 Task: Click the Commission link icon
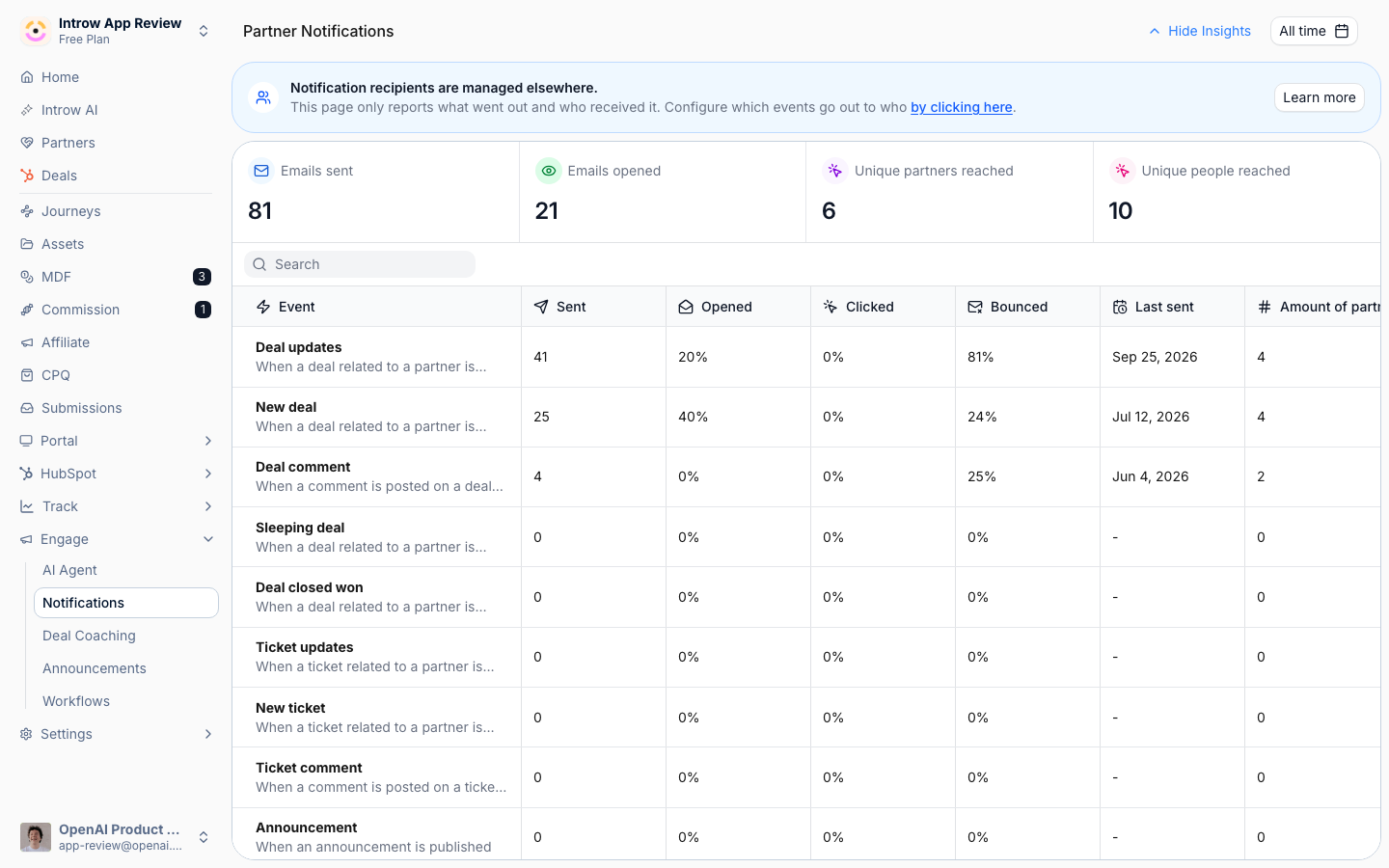(x=27, y=310)
